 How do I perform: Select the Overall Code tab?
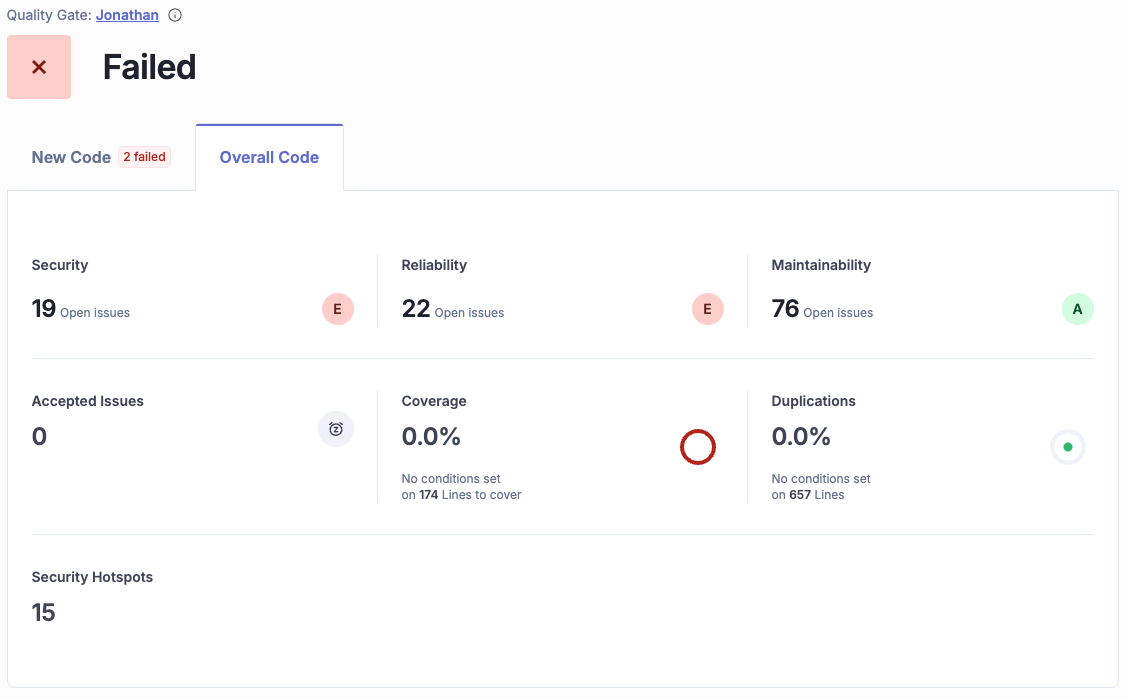click(269, 157)
